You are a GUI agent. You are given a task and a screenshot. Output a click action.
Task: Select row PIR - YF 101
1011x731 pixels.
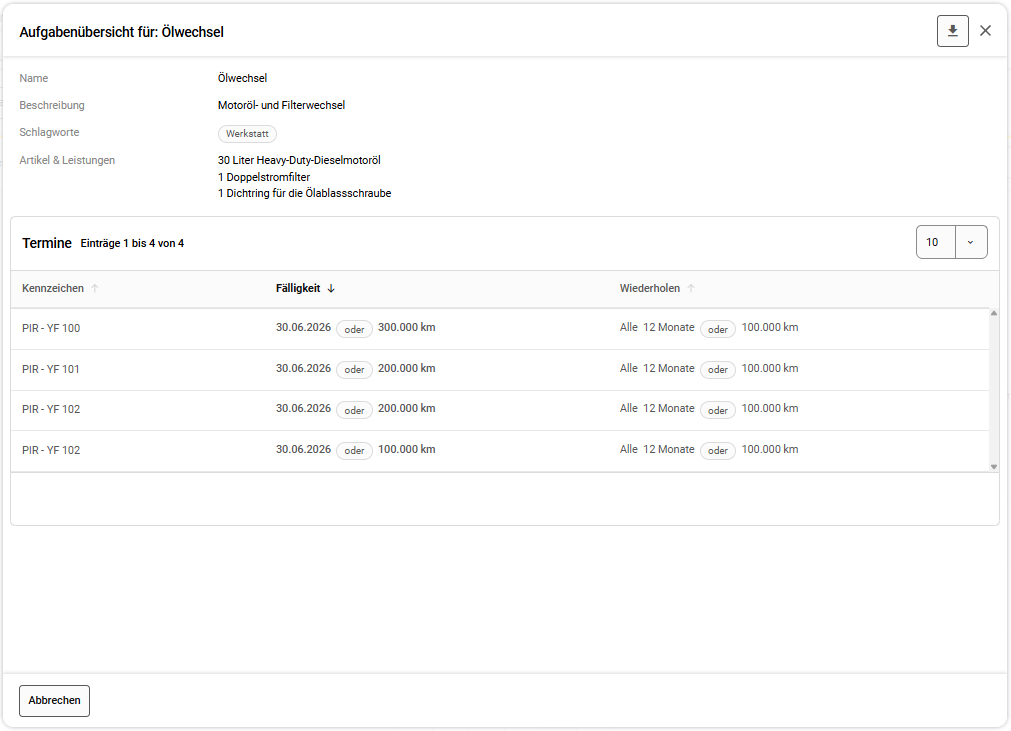click(x=51, y=370)
